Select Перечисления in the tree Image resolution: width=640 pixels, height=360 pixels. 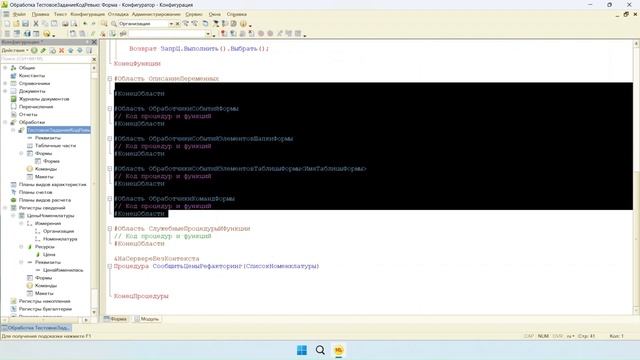point(36,107)
